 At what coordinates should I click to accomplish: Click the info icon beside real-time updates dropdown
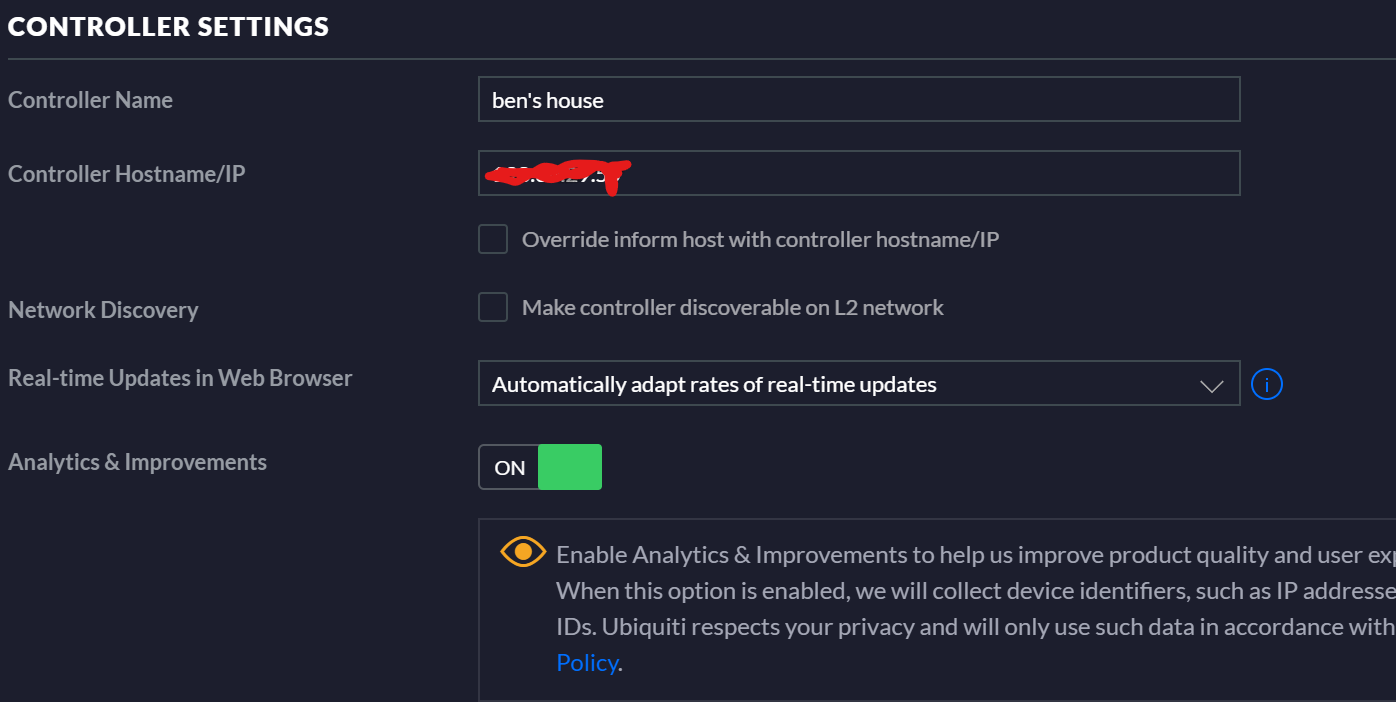coord(1267,384)
